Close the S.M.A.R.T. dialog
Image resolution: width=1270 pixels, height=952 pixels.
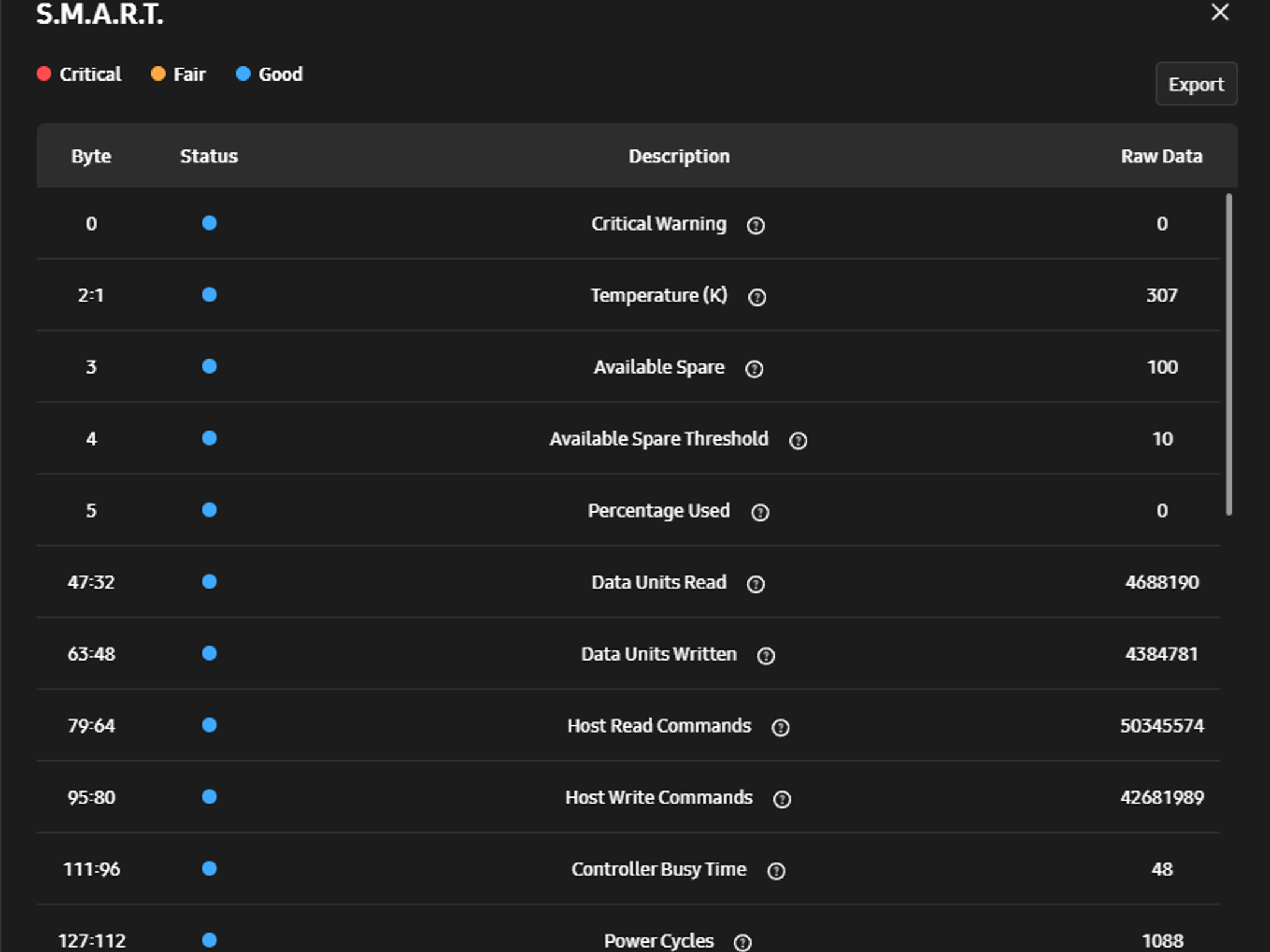click(x=1220, y=12)
